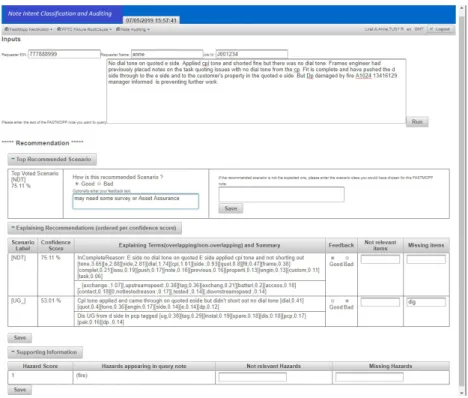Open the Note Auditing menu
Viewport: 468px width, 398px height.
coord(133,29)
